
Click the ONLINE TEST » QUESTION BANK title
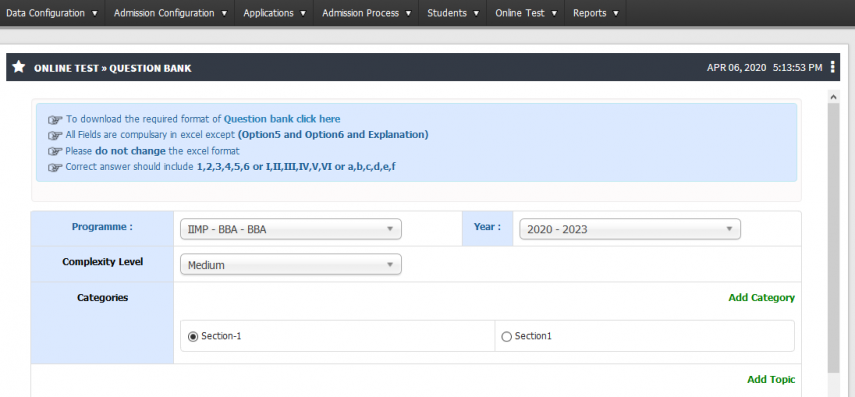pyautogui.click(x=112, y=68)
